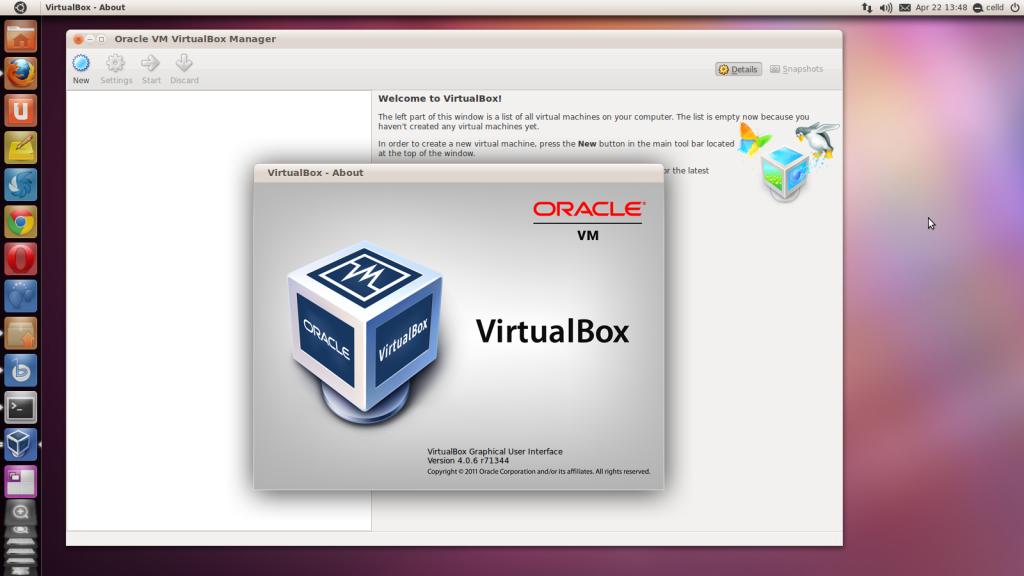1024x576 pixels.
Task: Open the Opera browser launcher icon
Action: coord(21,259)
